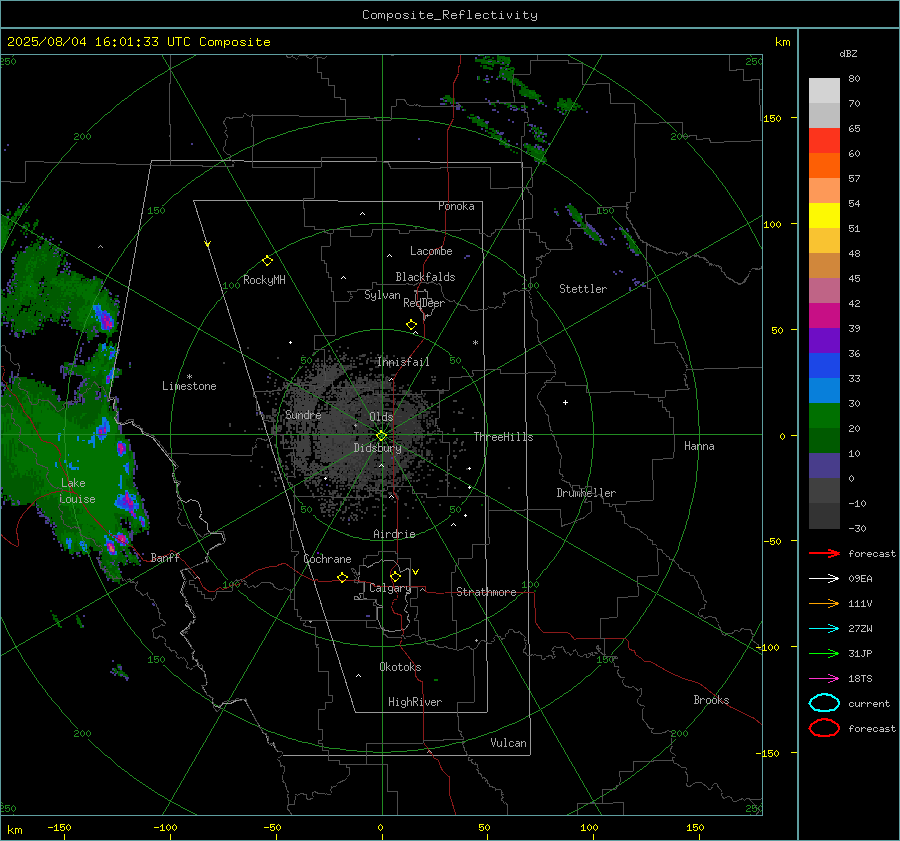Screen dimensions: 900x841
Task: Click the Limestone label
Action: click(189, 386)
